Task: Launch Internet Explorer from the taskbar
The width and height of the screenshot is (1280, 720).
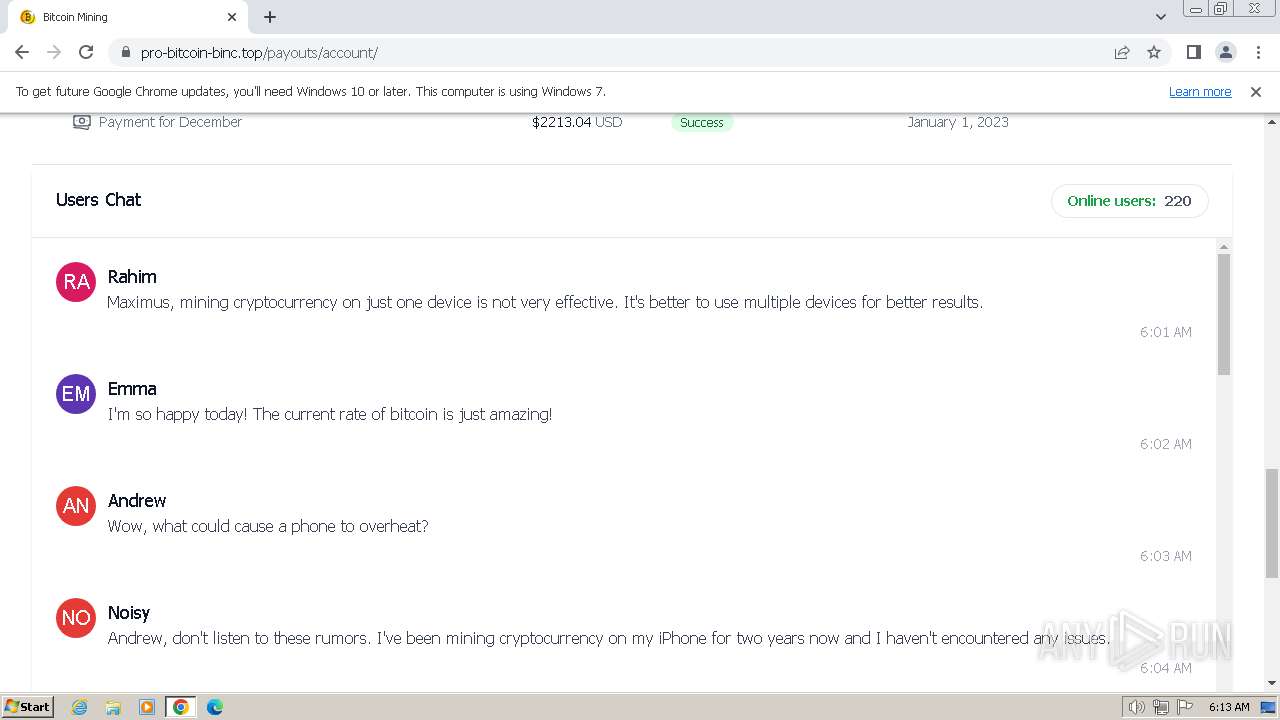Action: pos(80,707)
